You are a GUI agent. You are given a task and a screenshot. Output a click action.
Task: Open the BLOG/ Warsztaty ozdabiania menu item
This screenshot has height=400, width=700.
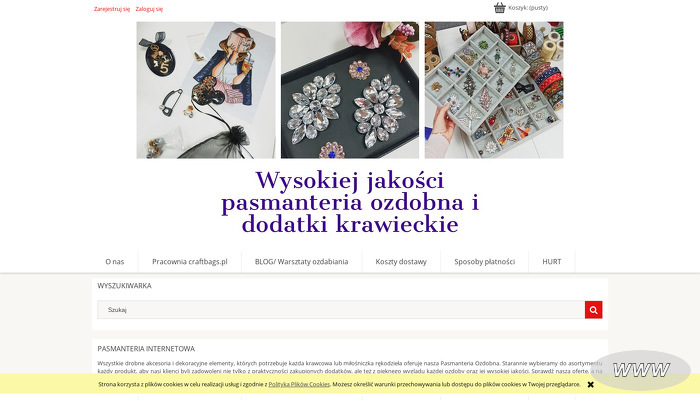tap(301, 262)
